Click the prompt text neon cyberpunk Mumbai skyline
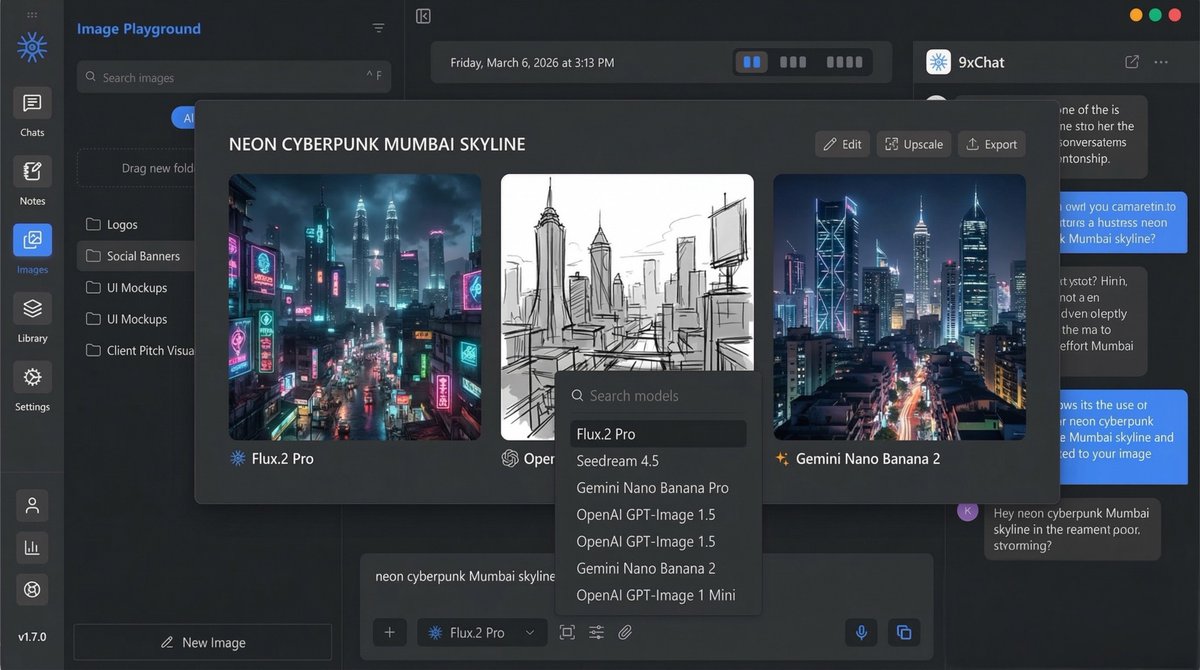Viewport: 1200px width, 670px height. 465,576
